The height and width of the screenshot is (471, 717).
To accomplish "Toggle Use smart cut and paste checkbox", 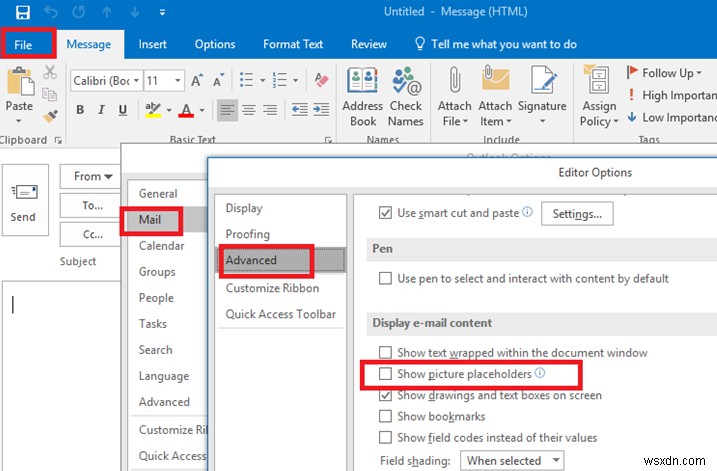I will click(385, 213).
